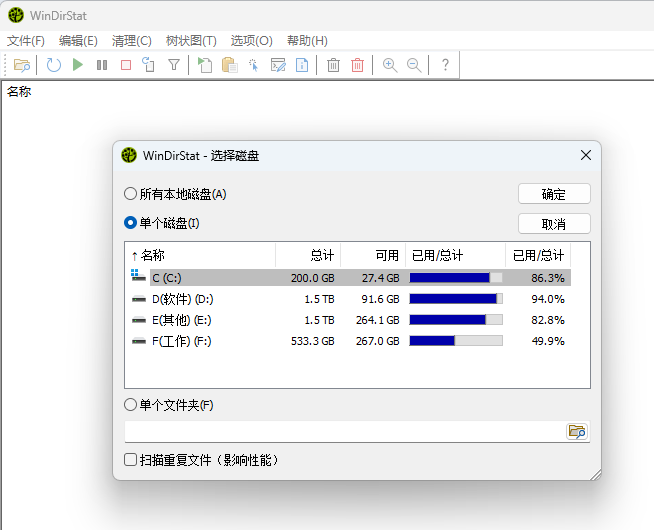This screenshot has width=654, height=530.
Task: Click the command prompt edit icon
Action: [x=278, y=65]
